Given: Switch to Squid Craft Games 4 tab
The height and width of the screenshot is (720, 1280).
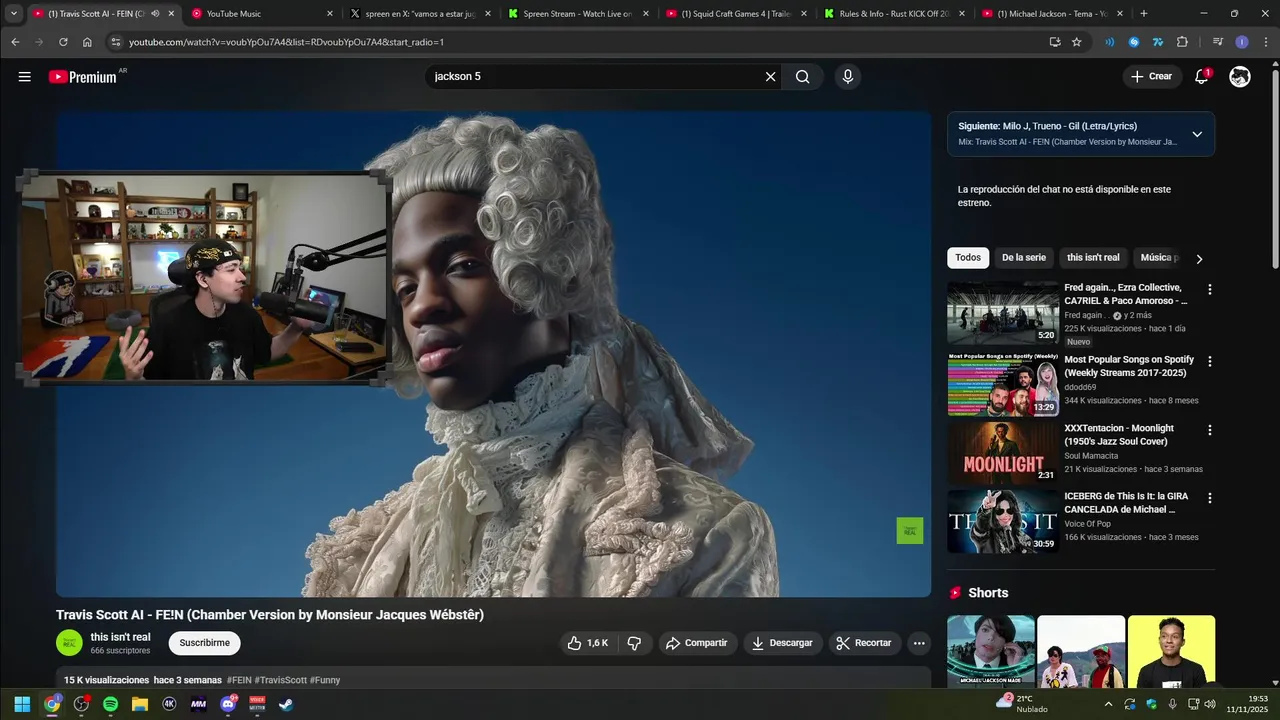Looking at the screenshot, I should [736, 14].
